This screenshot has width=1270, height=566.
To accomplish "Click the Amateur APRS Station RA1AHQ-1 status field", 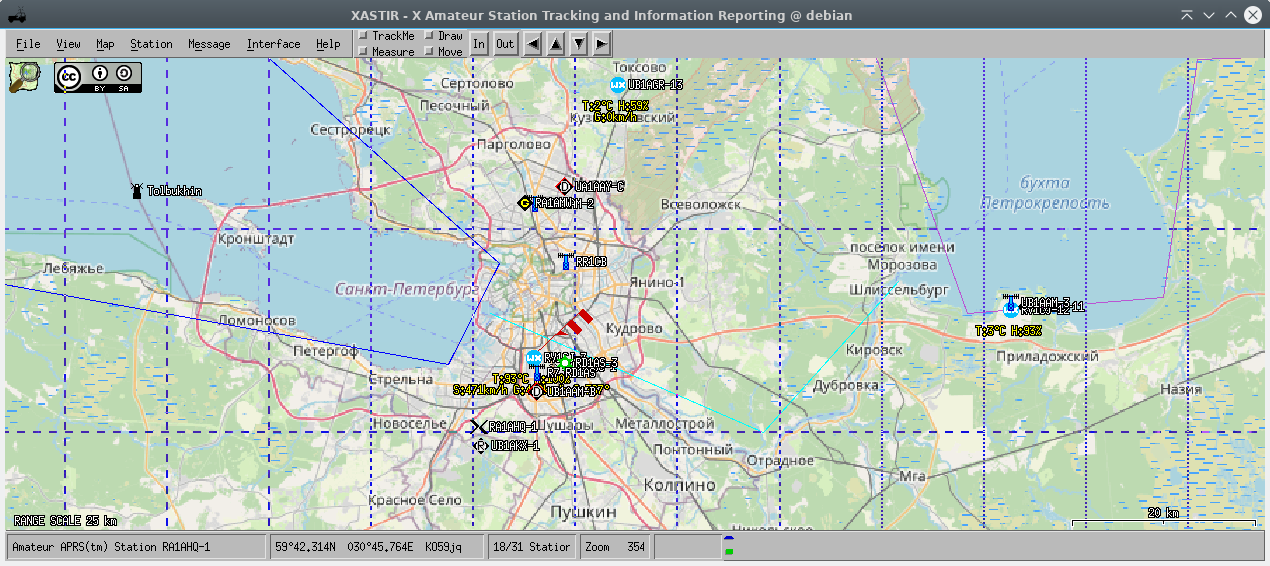I will 137,547.
